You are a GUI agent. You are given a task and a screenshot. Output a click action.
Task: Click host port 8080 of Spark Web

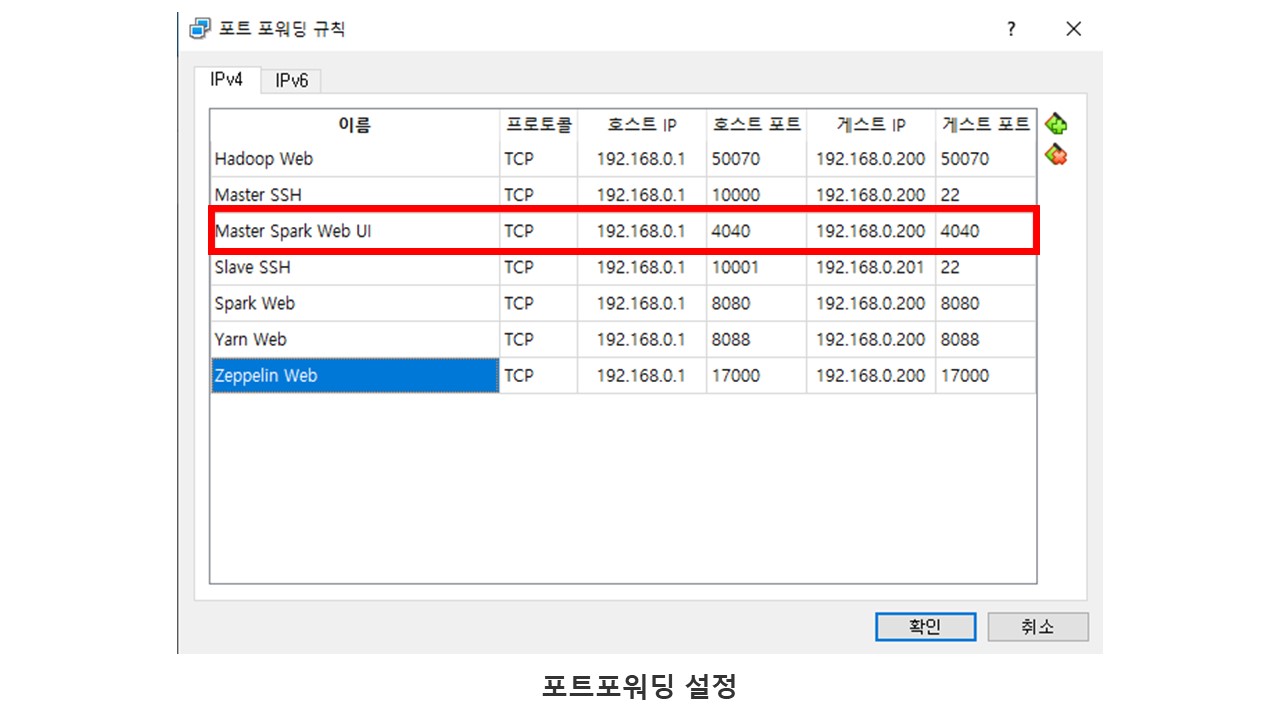coord(757,303)
